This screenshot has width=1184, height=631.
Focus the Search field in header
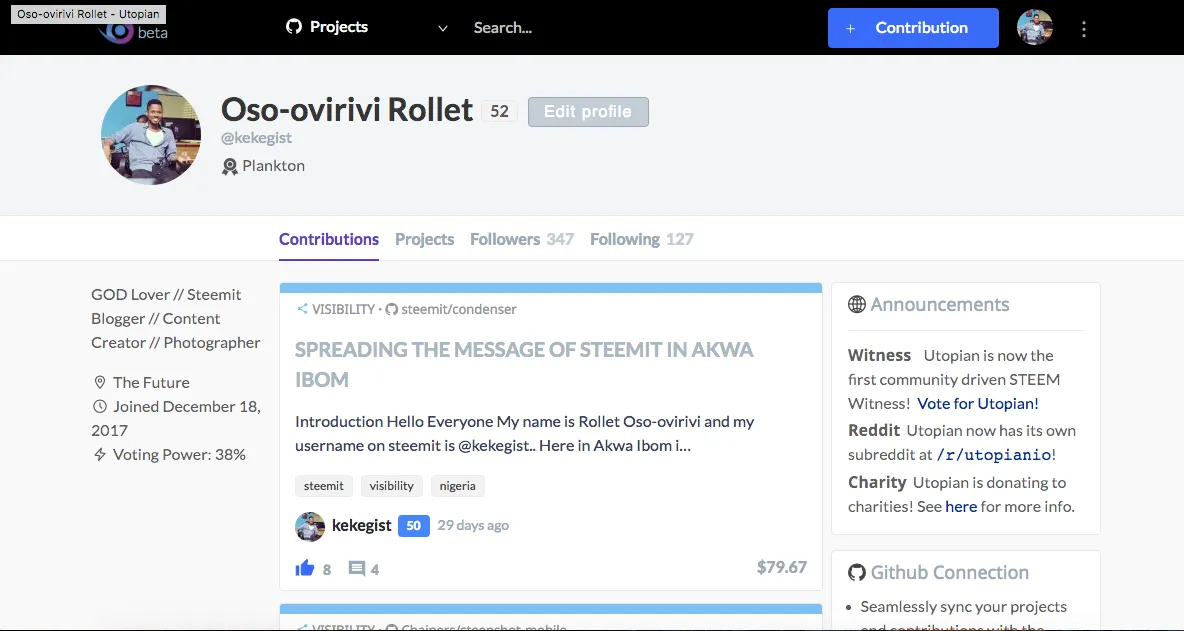point(503,28)
